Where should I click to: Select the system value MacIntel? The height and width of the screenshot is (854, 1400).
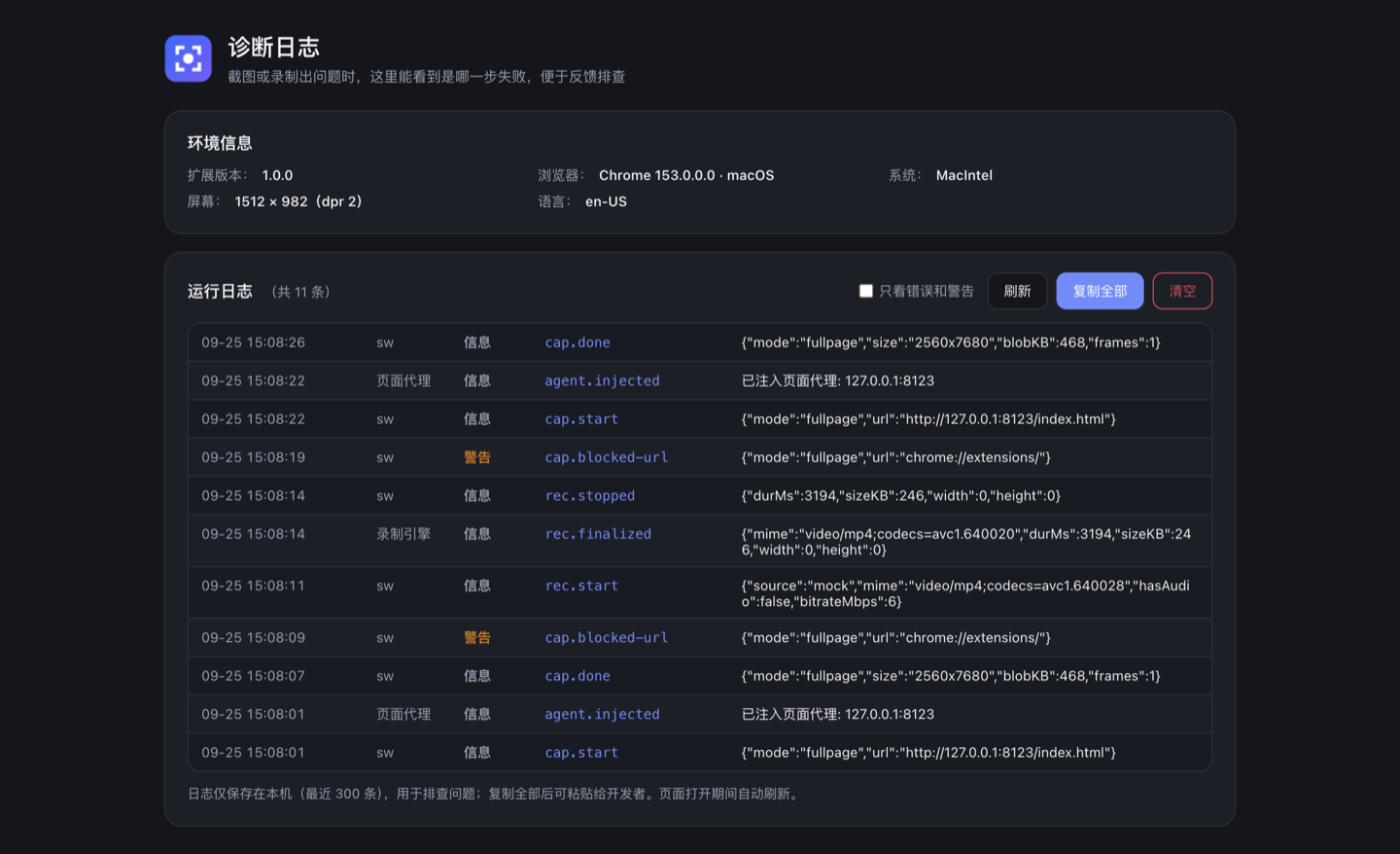point(964,175)
